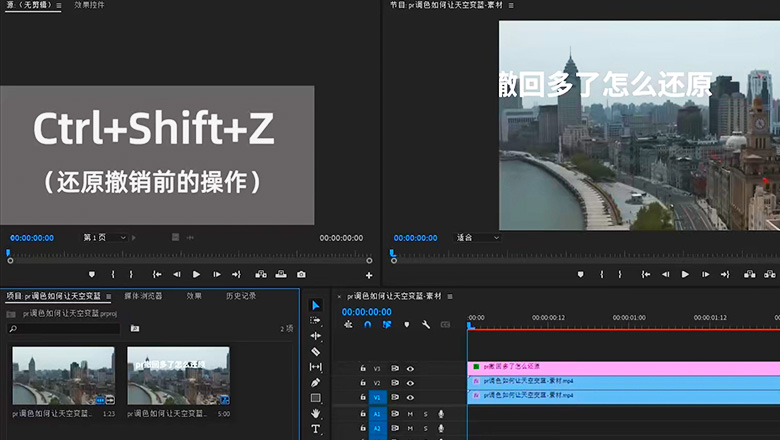
Task: Select the Pen tool
Action: tap(315, 382)
